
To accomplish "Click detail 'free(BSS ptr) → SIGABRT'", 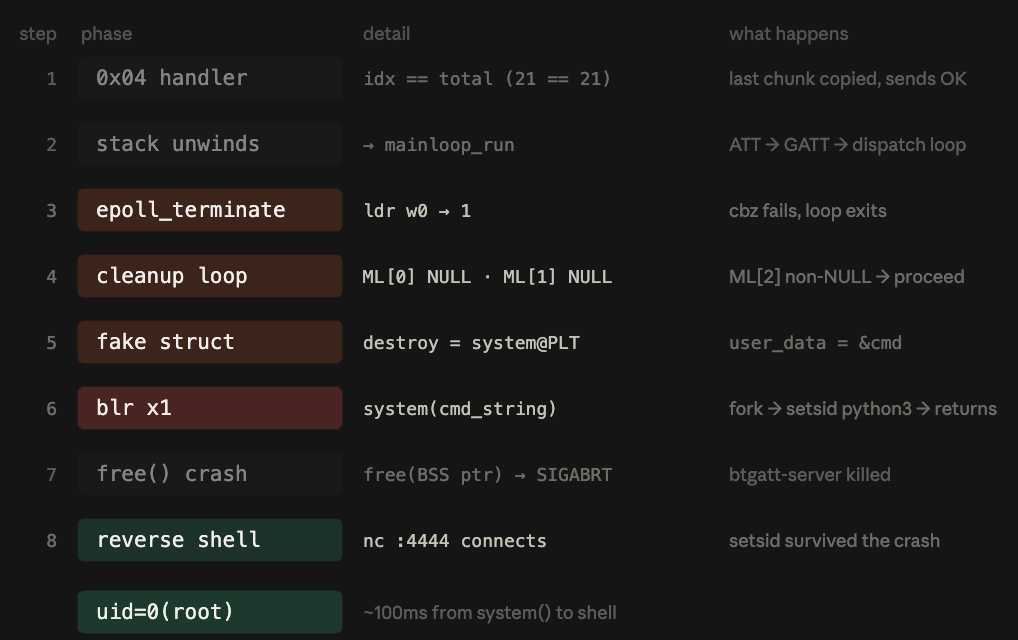I will [487, 475].
